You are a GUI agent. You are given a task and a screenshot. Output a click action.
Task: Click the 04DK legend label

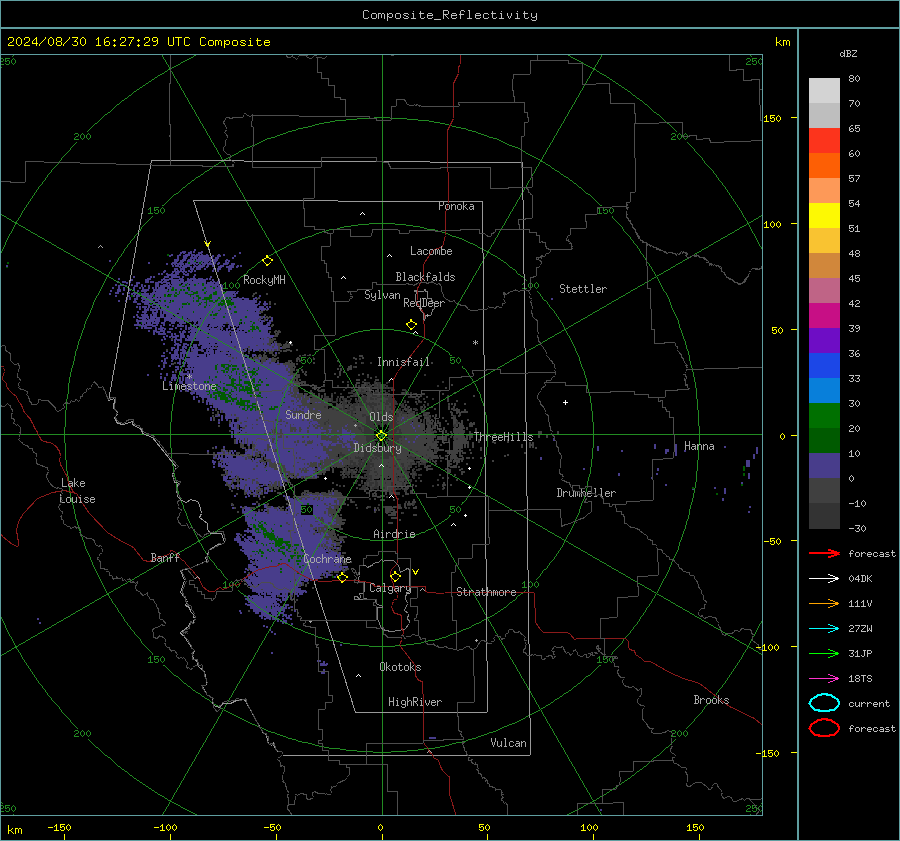[x=860, y=578]
